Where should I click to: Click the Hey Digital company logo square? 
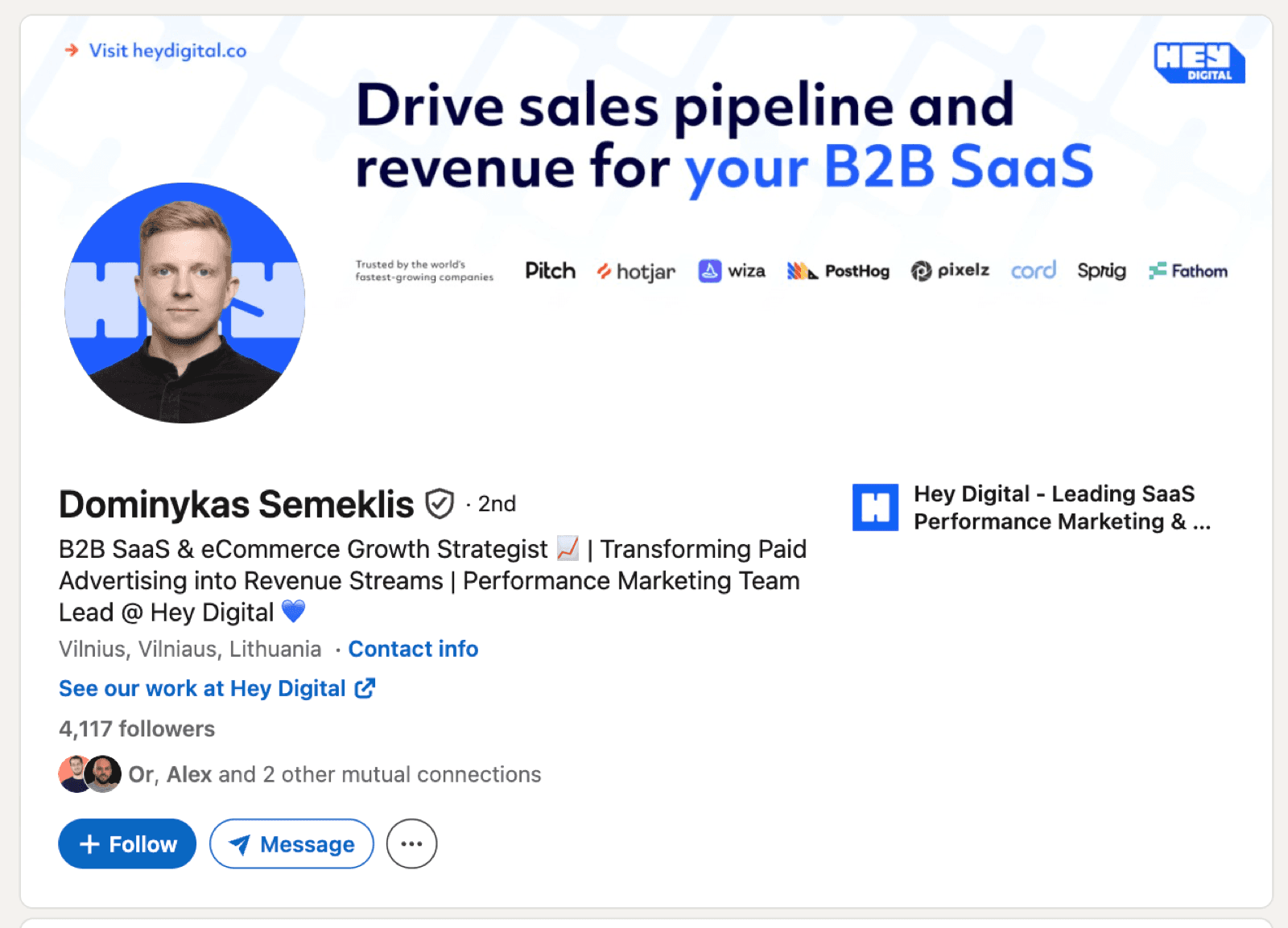[875, 507]
